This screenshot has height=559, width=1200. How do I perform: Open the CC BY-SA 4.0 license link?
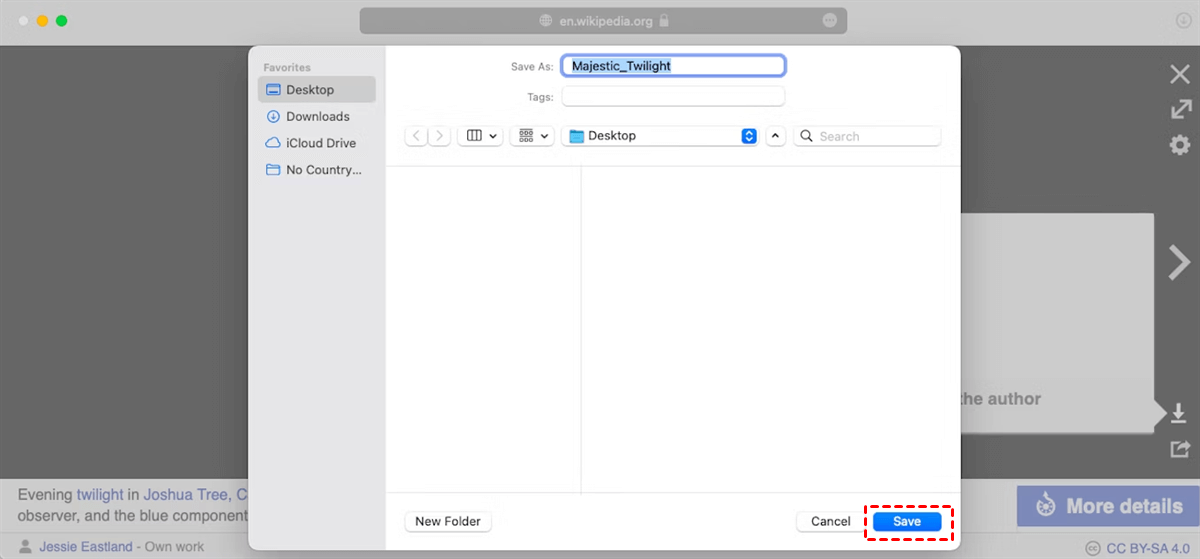[x=1149, y=548]
